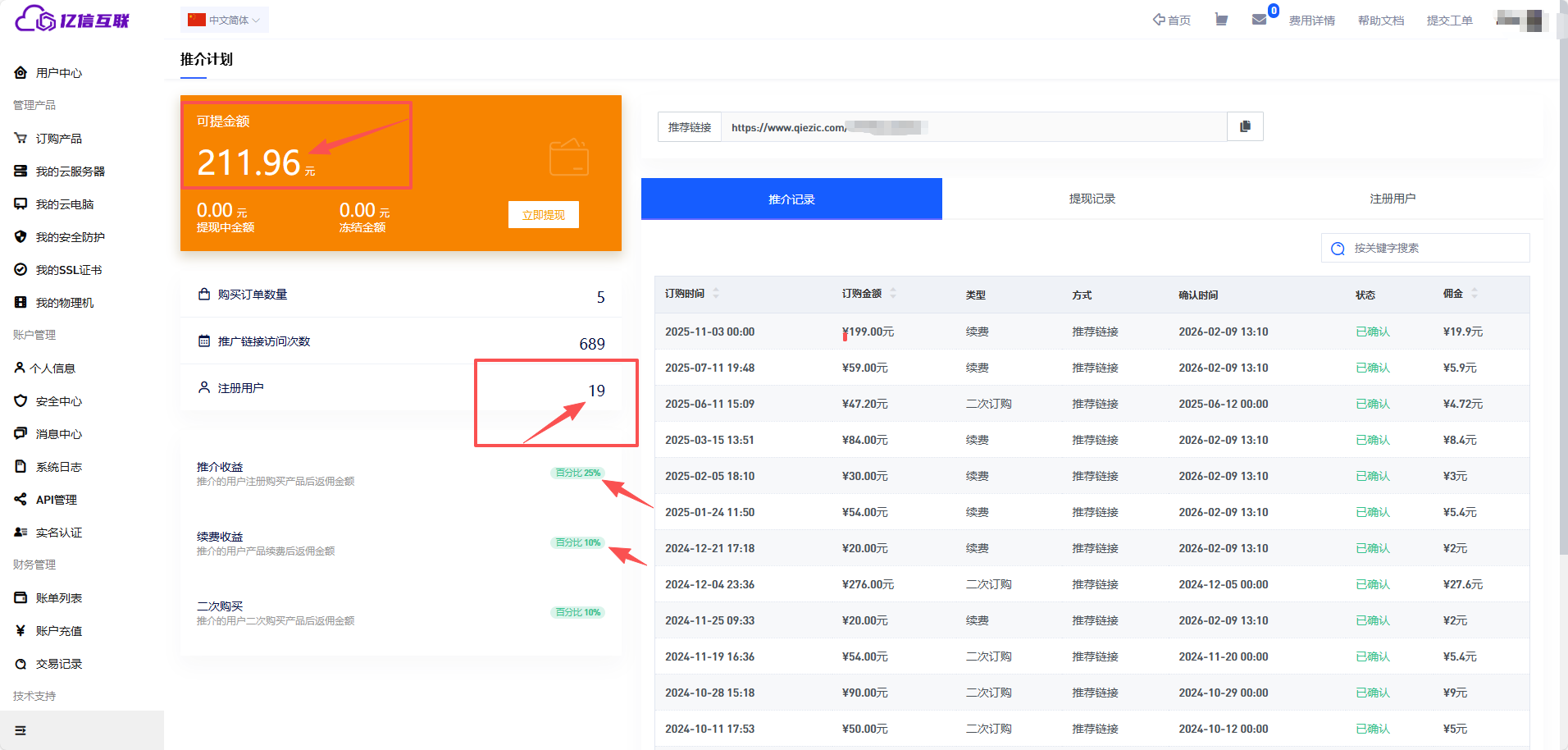Copy the referral link with the copy icon
This screenshot has height=750, width=1568.
coord(1245,126)
